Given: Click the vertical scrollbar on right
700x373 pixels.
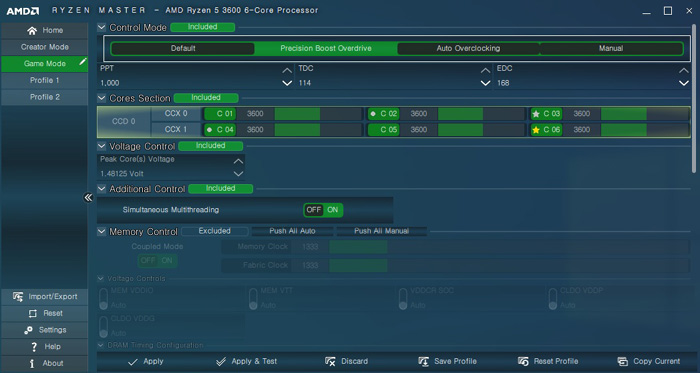Looking at the screenshot, I should (x=693, y=98).
